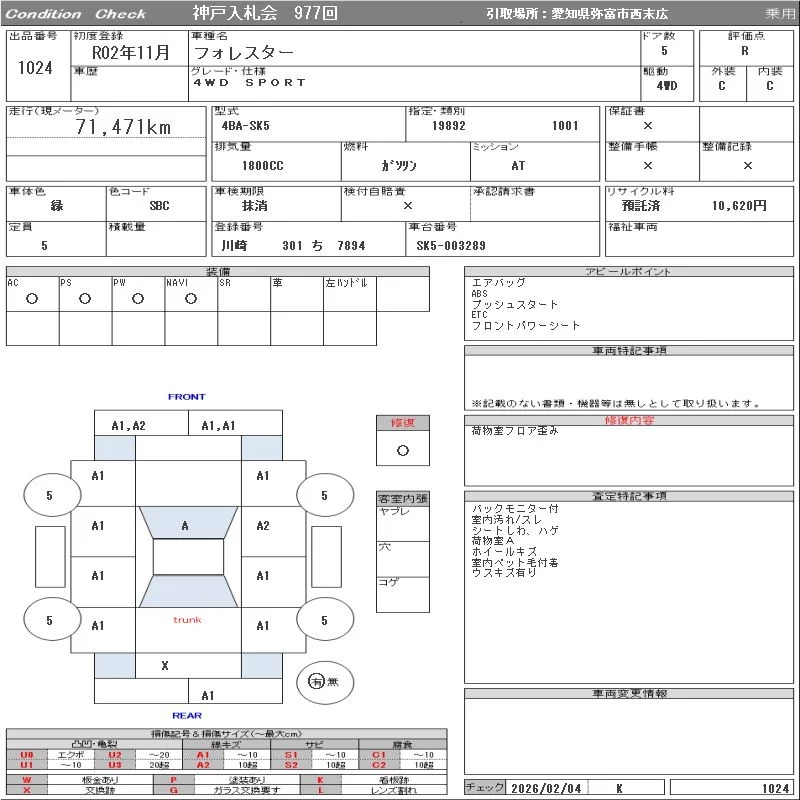Image resolution: width=800 pixels, height=800 pixels.
Task: Click the red trunk label in diagram
Action: pyautogui.click(x=187, y=620)
